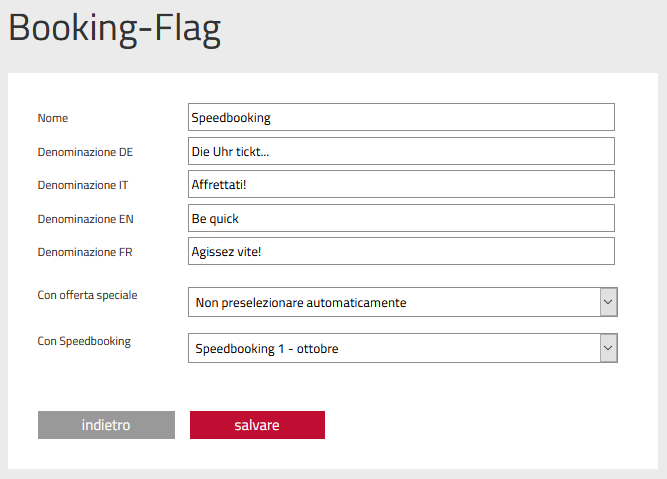Click the Booking-Flag page heading
The height and width of the screenshot is (479, 667).
click(114, 29)
